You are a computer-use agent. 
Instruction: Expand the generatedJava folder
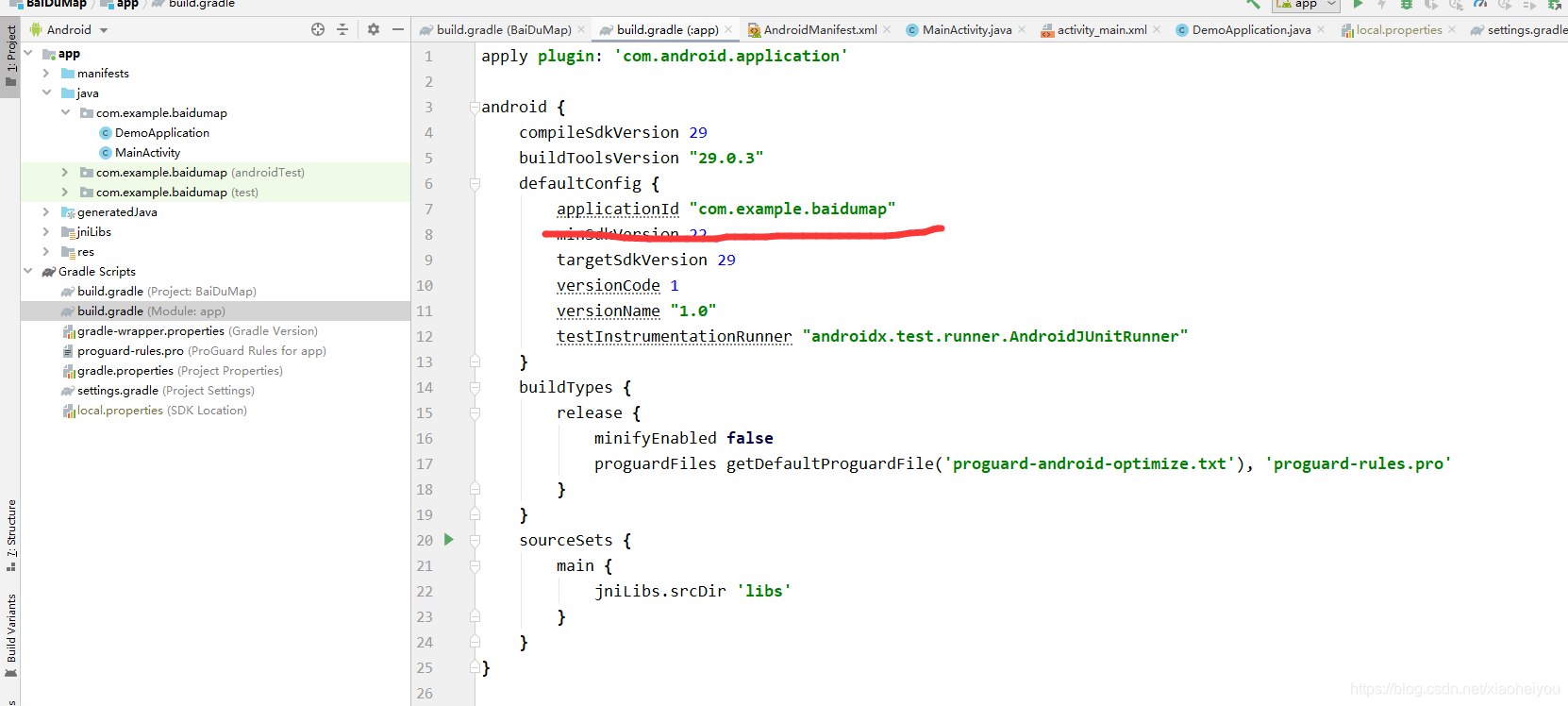pos(46,212)
